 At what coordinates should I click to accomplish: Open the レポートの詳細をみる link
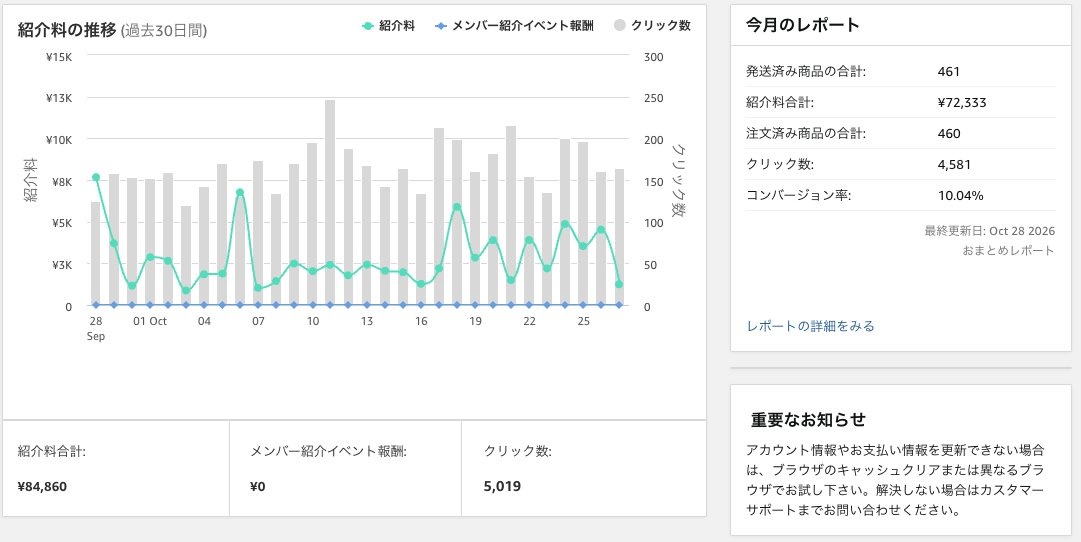click(811, 326)
